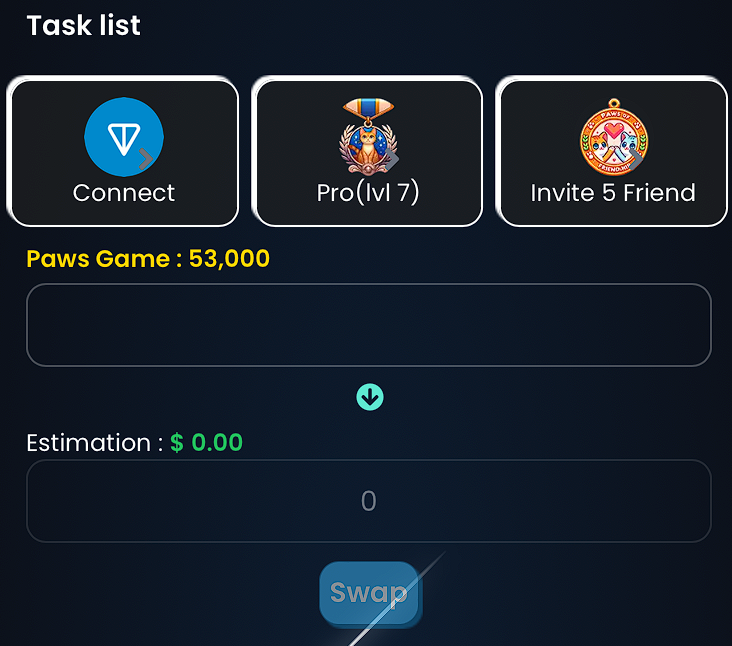Click the green $ 0.00 estimation value
Screen dimensions: 732x646
coord(206,442)
